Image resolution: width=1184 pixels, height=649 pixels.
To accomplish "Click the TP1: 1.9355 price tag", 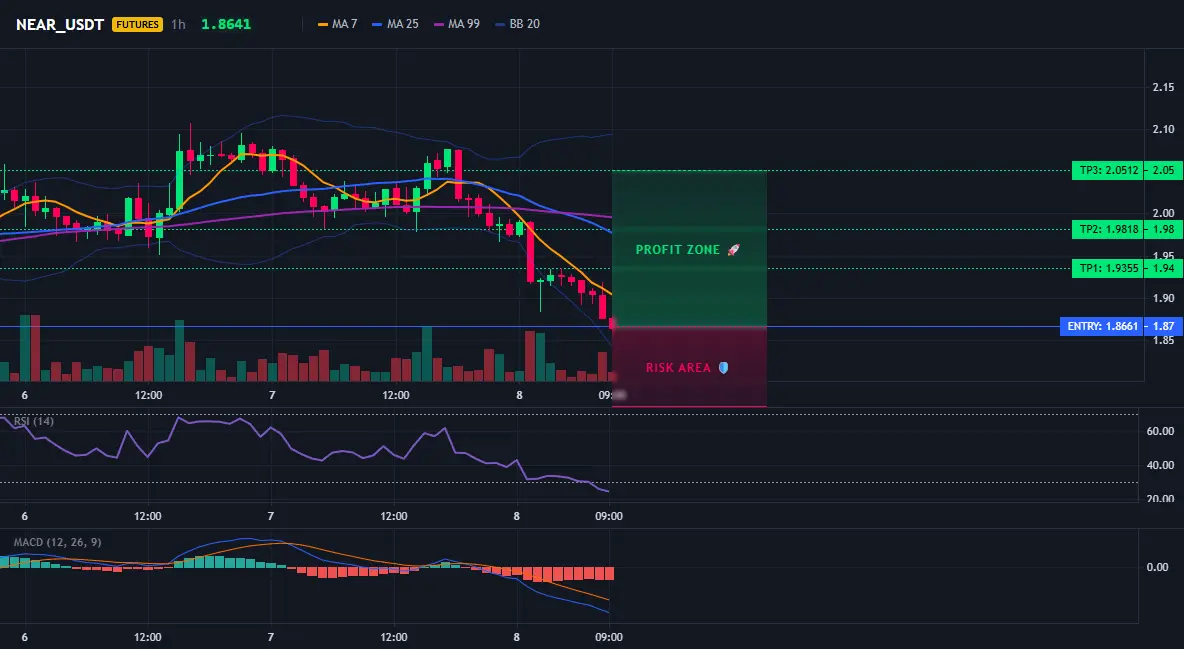I will tap(1108, 268).
